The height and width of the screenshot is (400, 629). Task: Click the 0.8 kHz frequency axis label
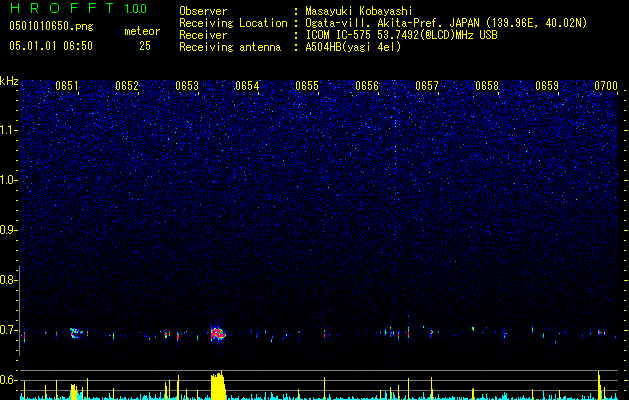tap(8, 280)
